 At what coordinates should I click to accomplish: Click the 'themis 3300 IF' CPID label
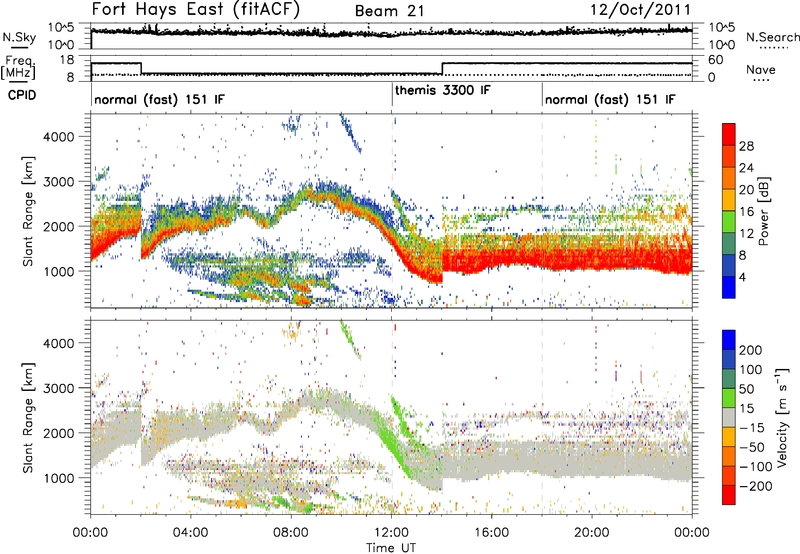coord(442,91)
